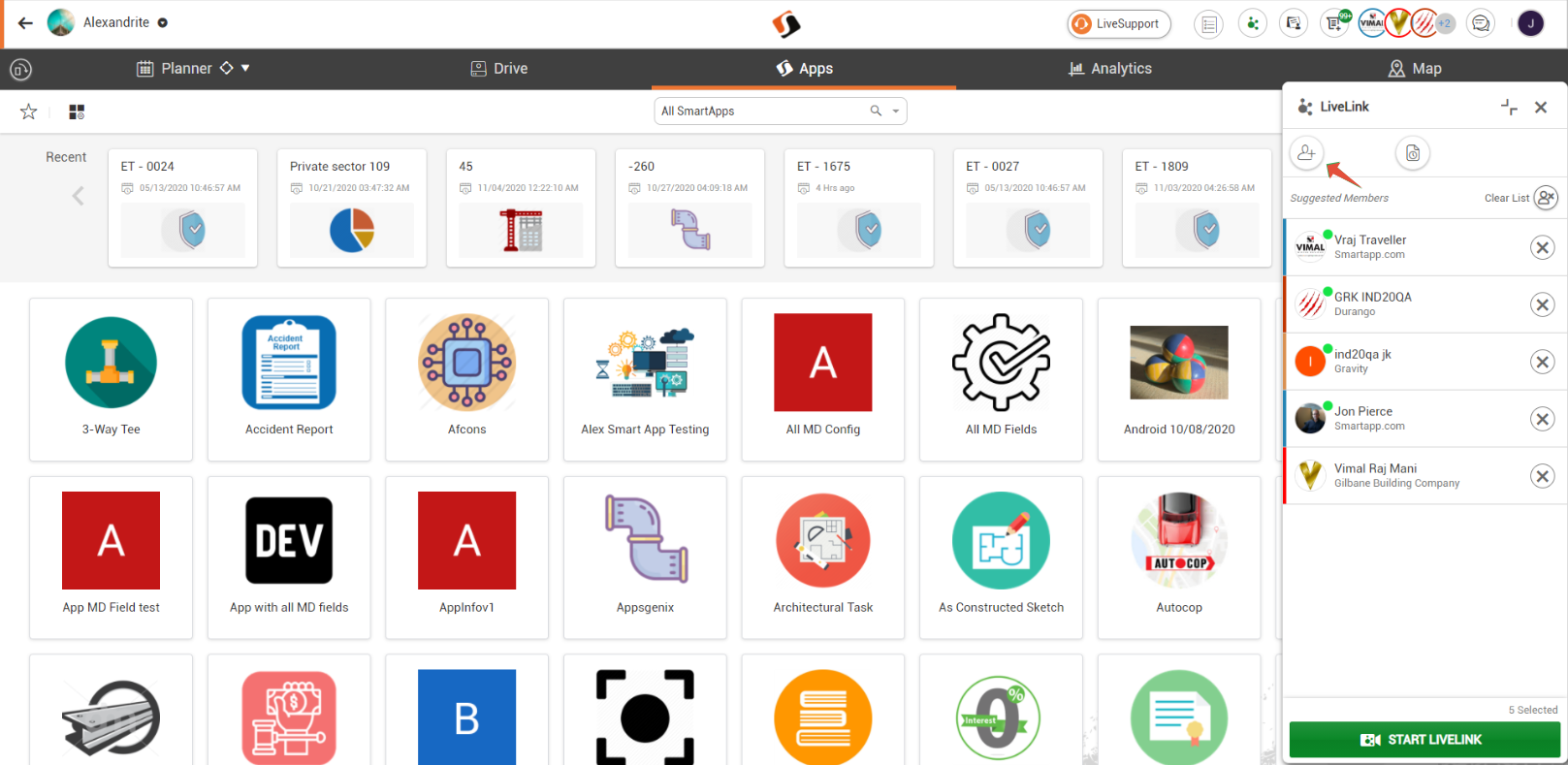Select the Apps tab

pyautogui.click(x=804, y=69)
